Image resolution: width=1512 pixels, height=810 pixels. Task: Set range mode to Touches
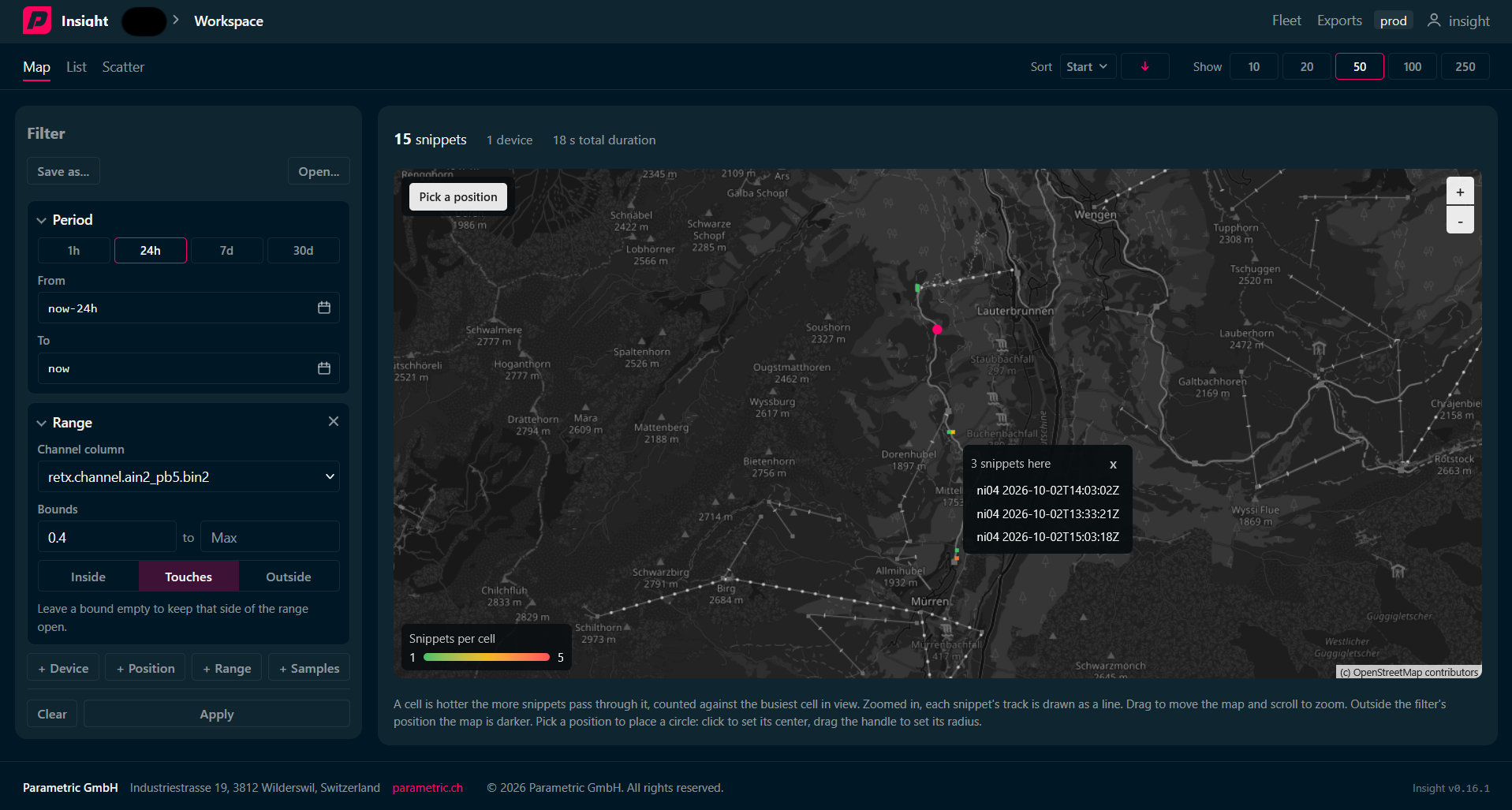pyautogui.click(x=189, y=577)
